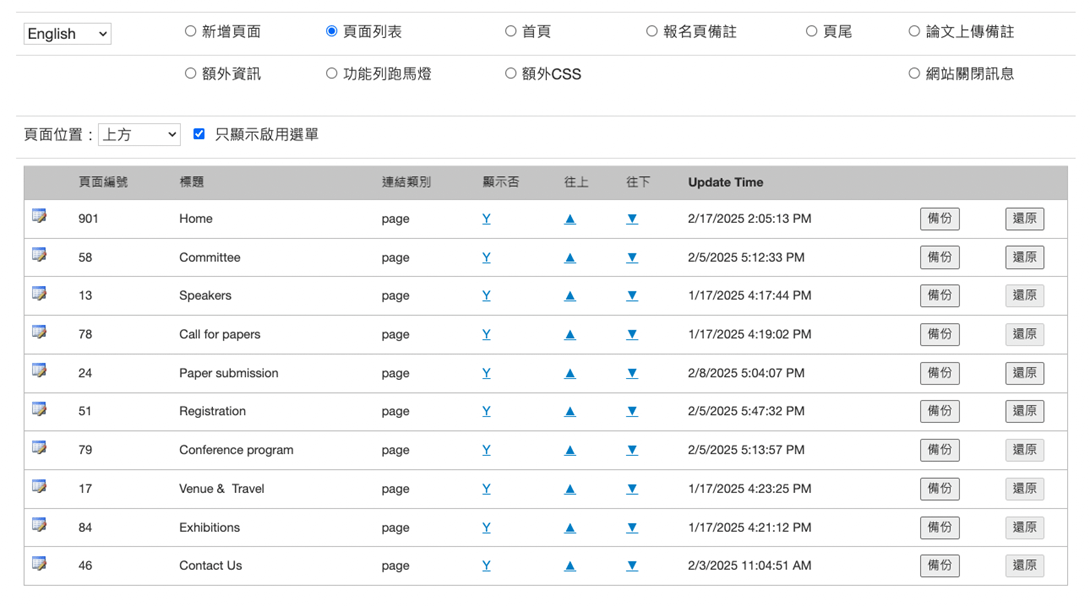Select the 額外CSS radio option
1090x606 pixels.
click(x=511, y=74)
